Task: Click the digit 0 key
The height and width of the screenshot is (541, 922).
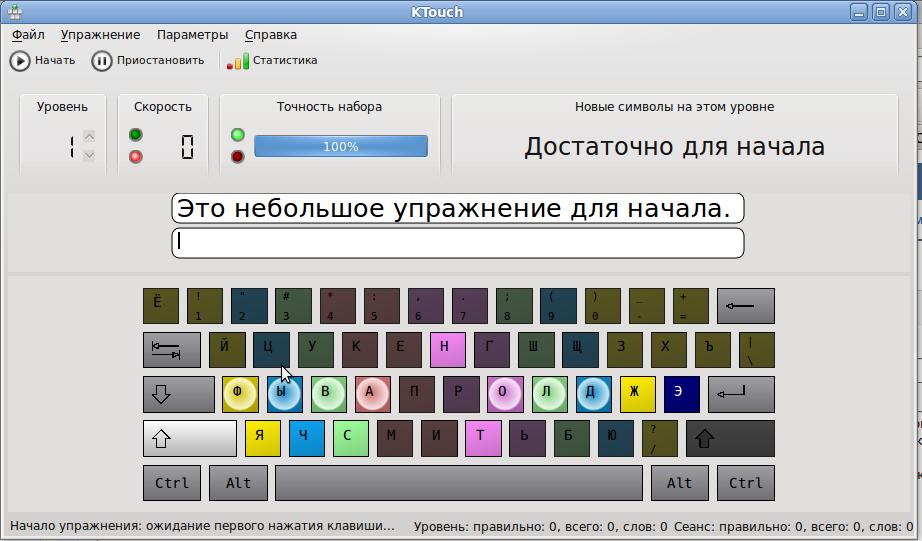Action: 602,306
